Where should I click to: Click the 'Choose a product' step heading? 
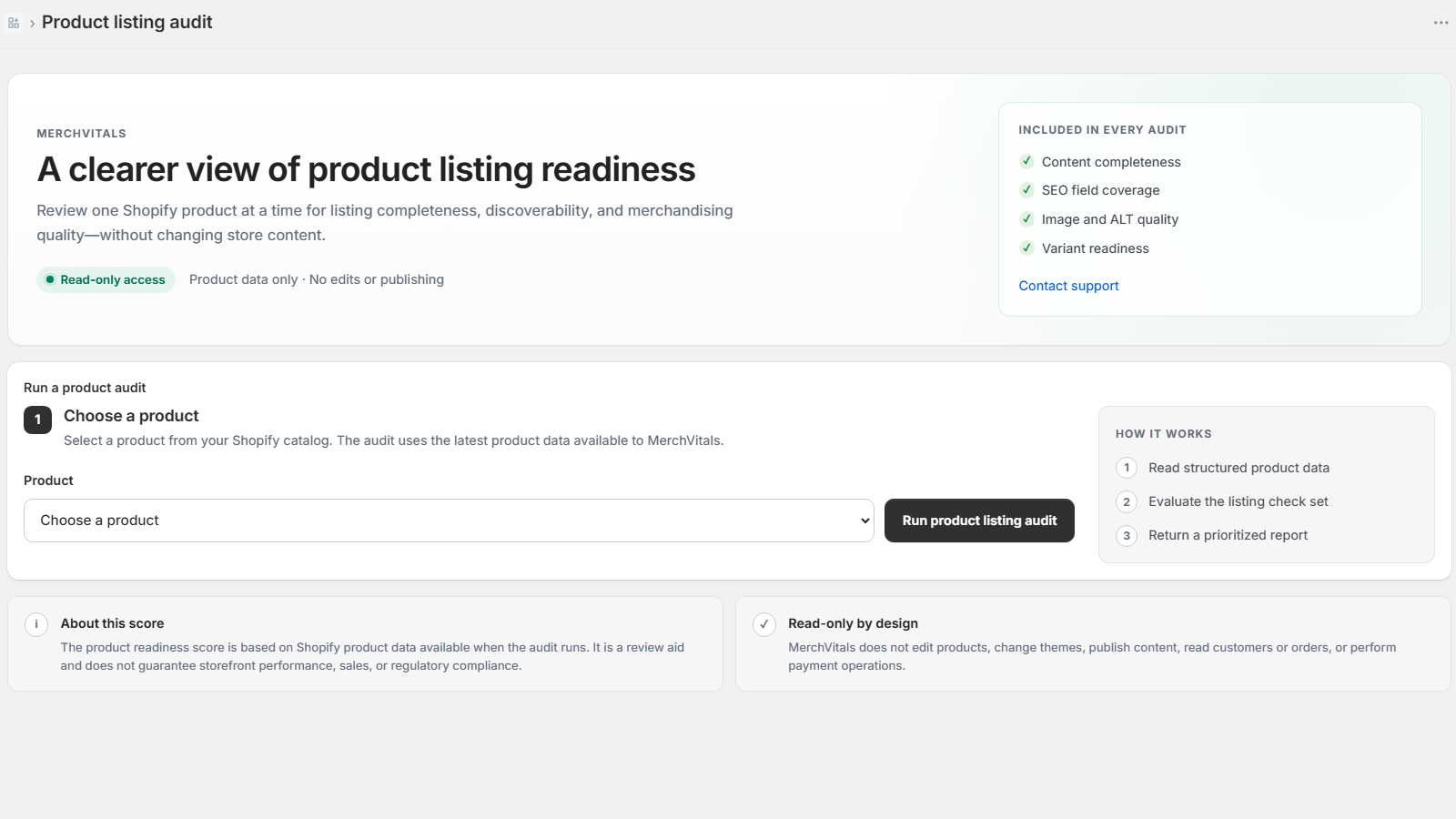pyautogui.click(x=131, y=416)
